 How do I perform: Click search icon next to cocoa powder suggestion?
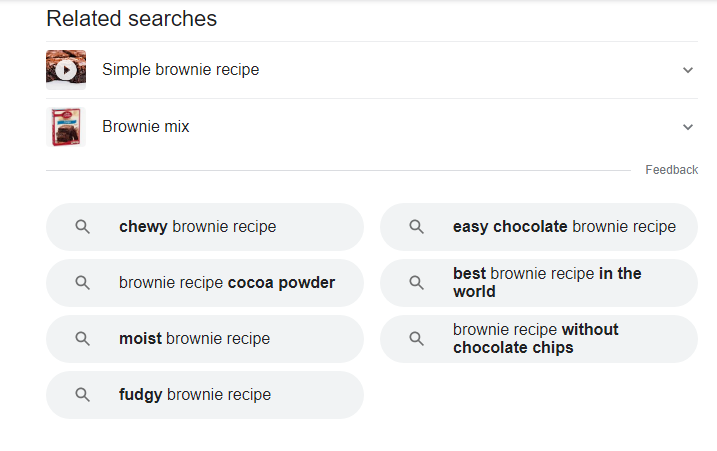pyautogui.click(x=83, y=283)
